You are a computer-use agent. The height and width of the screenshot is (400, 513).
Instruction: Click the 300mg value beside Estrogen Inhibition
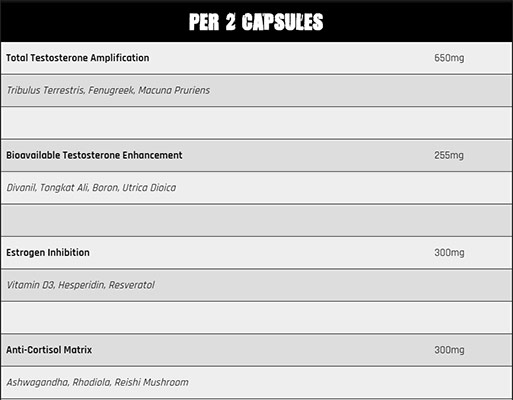(x=449, y=253)
